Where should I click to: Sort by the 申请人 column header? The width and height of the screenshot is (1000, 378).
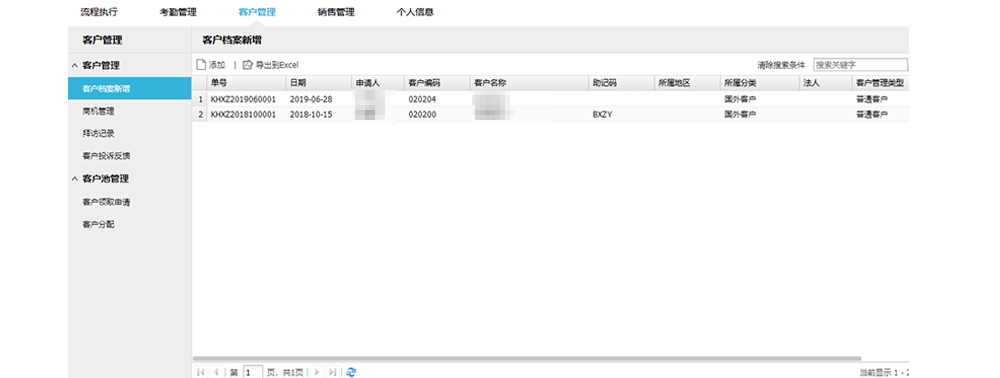(378, 84)
